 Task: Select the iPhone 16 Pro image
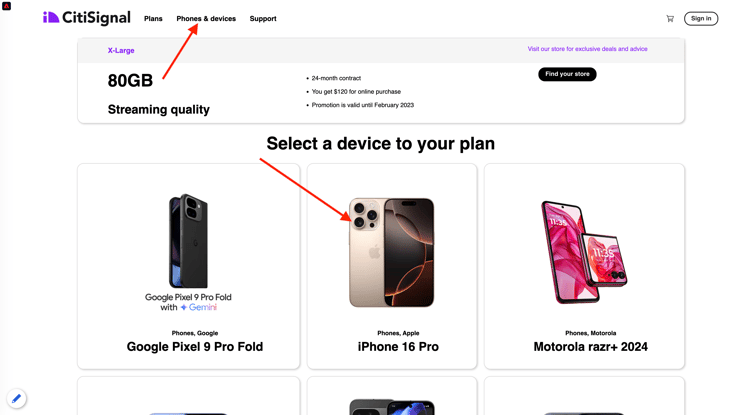pos(392,252)
